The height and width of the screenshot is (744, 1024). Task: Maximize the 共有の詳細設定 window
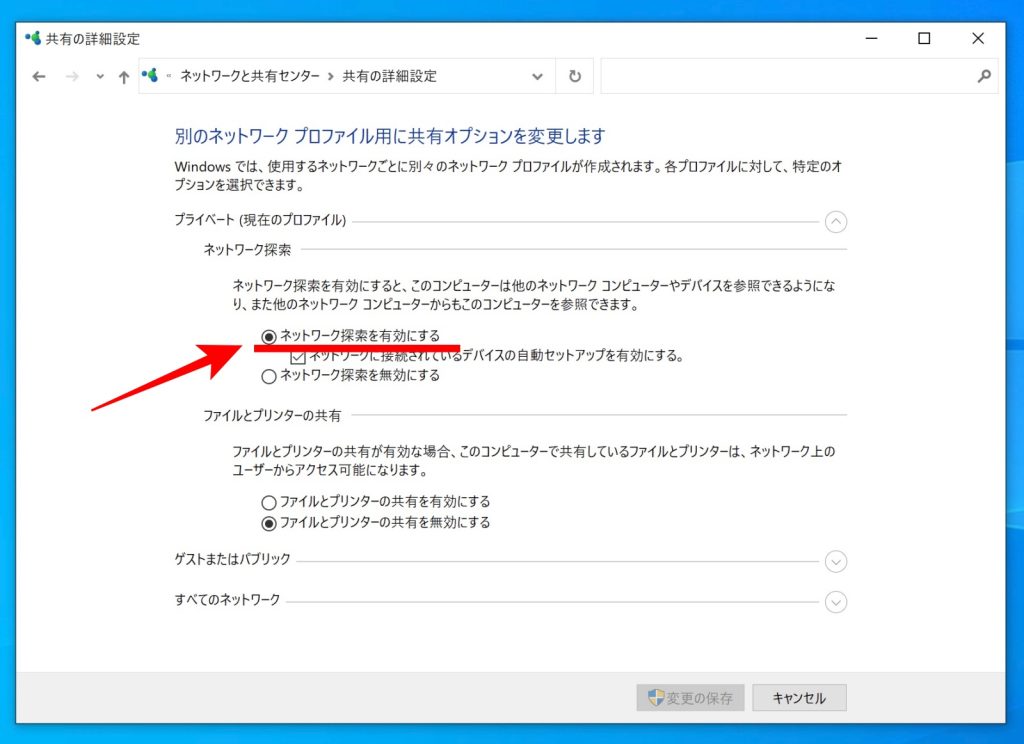coord(924,39)
